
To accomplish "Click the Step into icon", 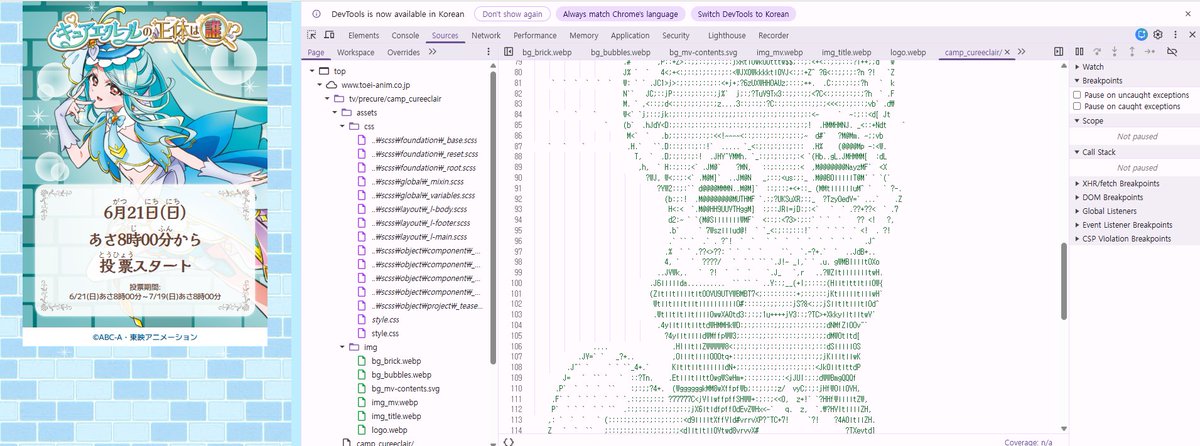I will (x=1115, y=51).
